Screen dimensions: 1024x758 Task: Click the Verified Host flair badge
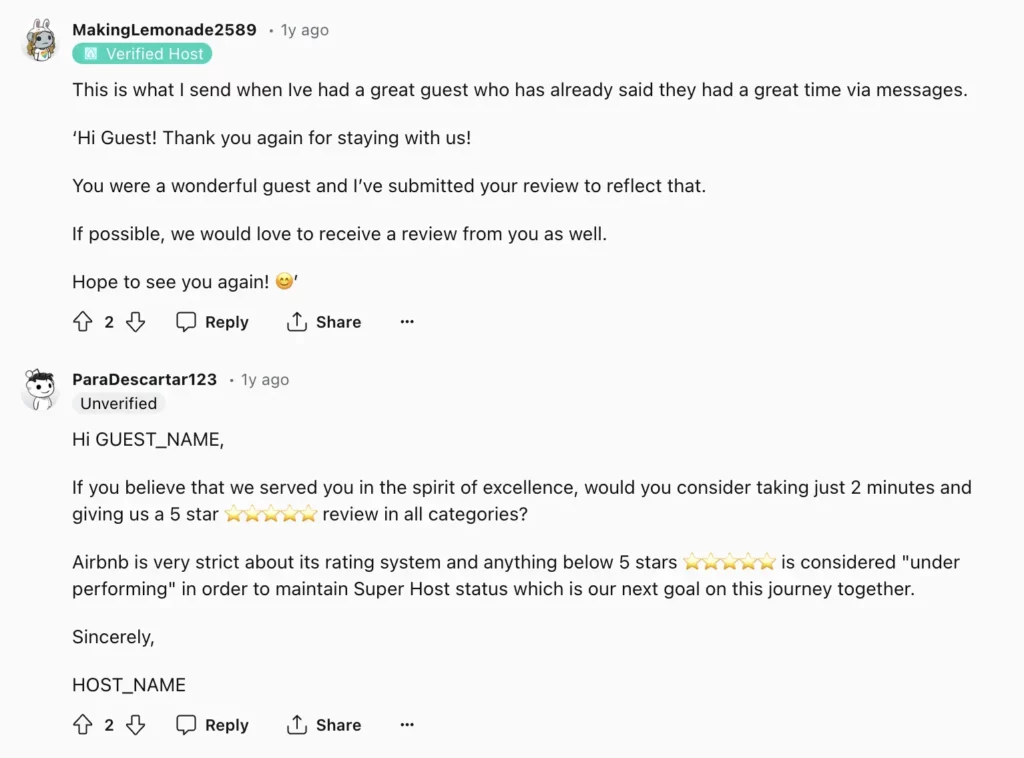point(143,54)
